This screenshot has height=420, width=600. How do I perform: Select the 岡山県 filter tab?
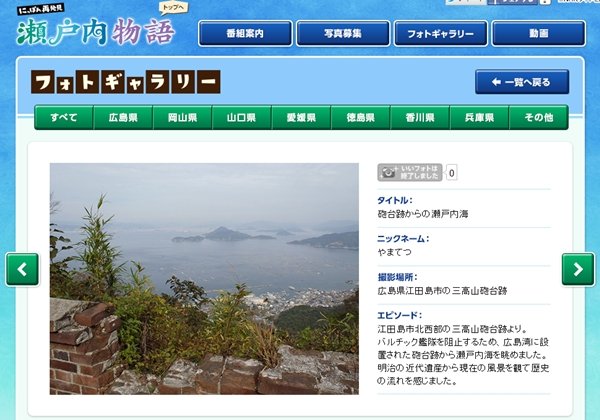tap(183, 117)
